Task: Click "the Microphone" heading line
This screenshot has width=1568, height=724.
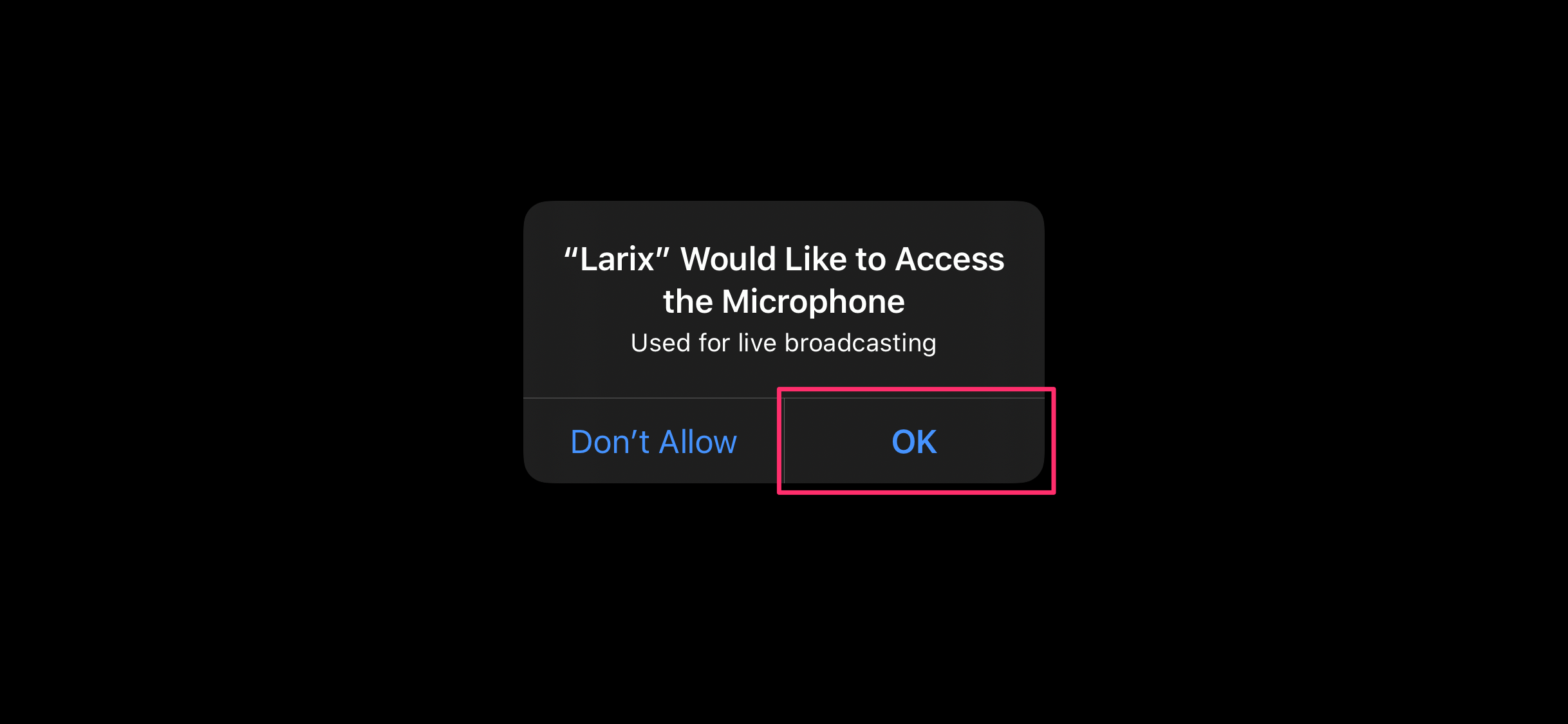Action: (783, 302)
